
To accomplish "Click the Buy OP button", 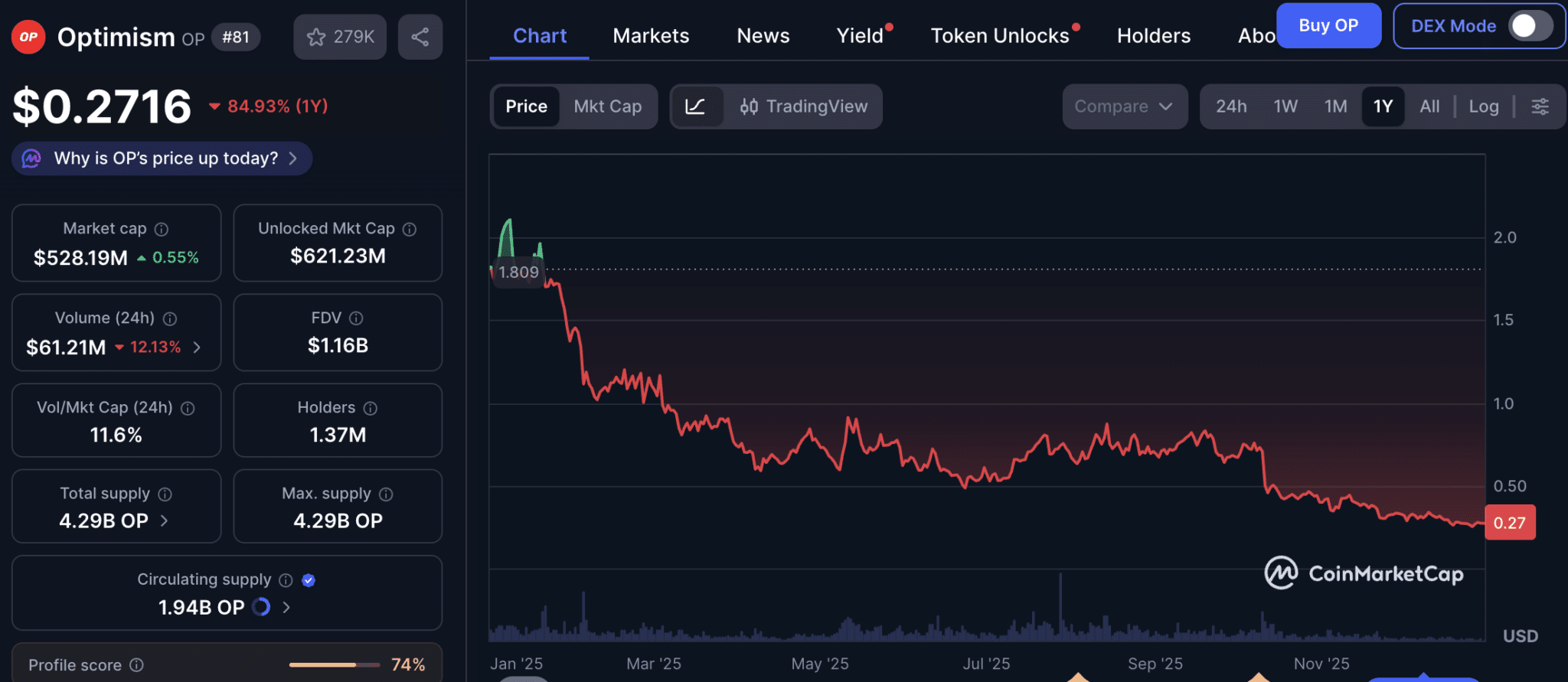I will point(1328,26).
